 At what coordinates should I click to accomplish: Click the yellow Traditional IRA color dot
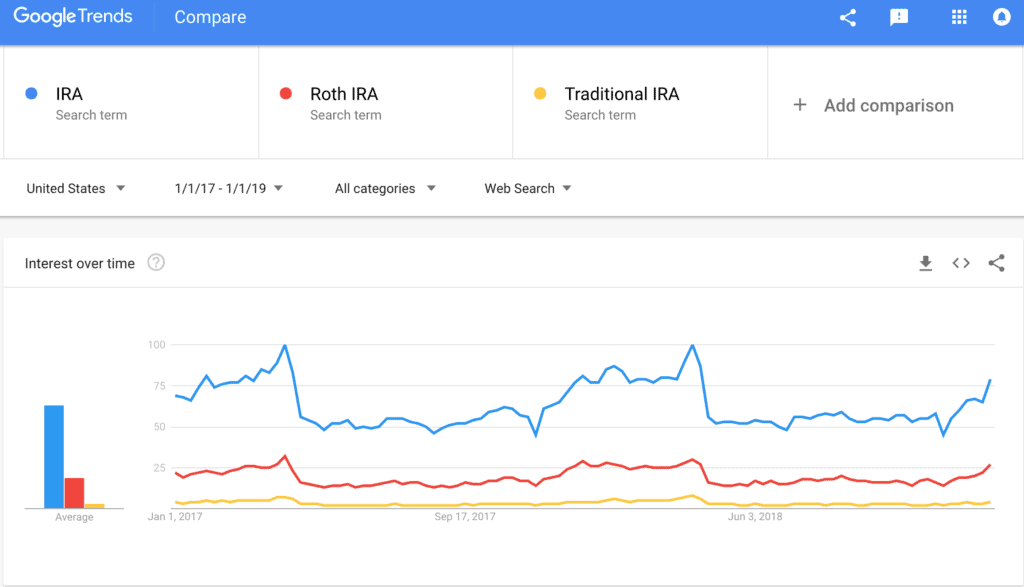click(540, 93)
